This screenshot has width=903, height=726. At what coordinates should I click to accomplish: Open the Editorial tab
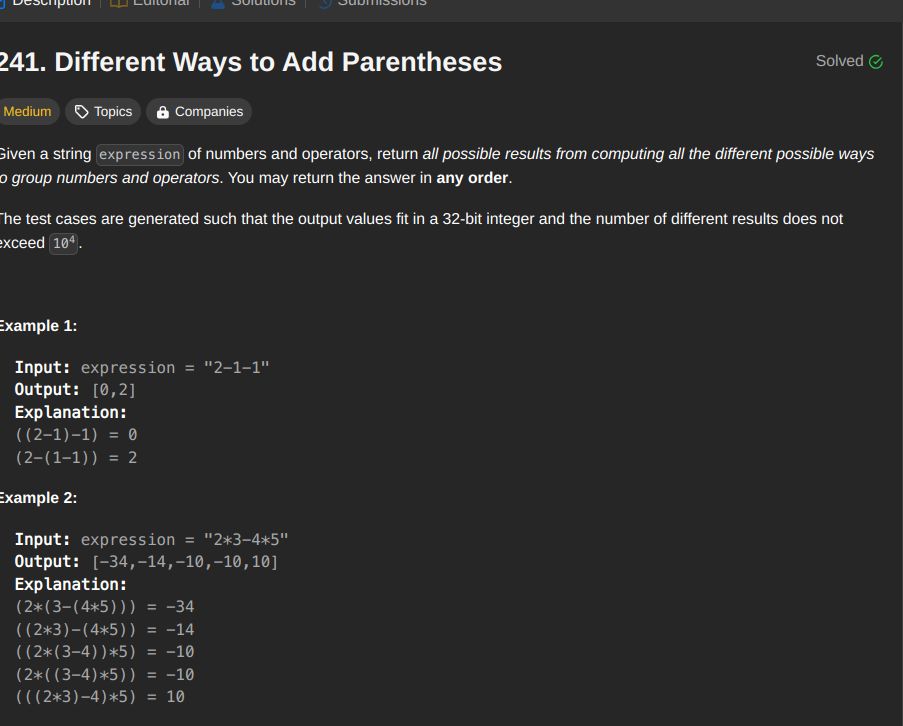(x=150, y=3)
